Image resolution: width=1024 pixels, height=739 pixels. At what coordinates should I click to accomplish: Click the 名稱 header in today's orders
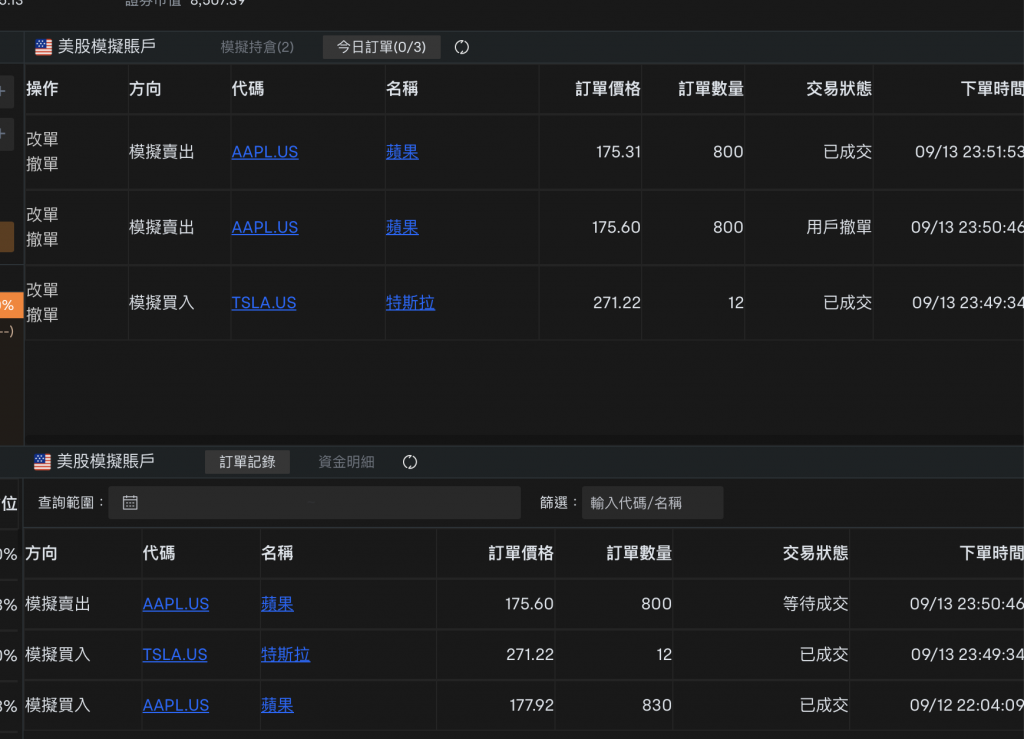point(402,89)
